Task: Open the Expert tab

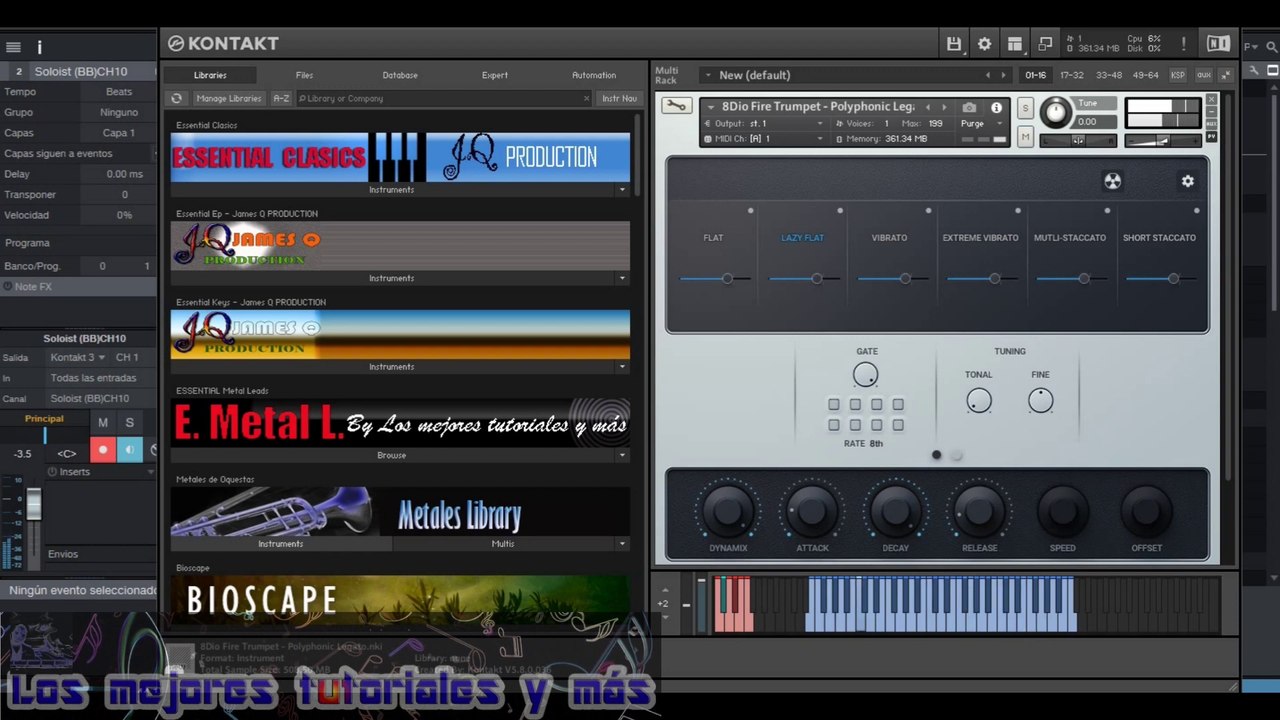Action: point(495,75)
